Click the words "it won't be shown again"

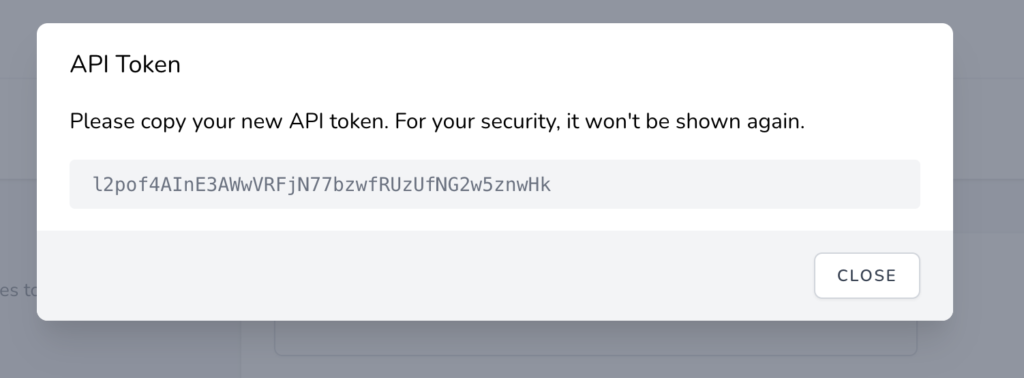click(x=684, y=121)
